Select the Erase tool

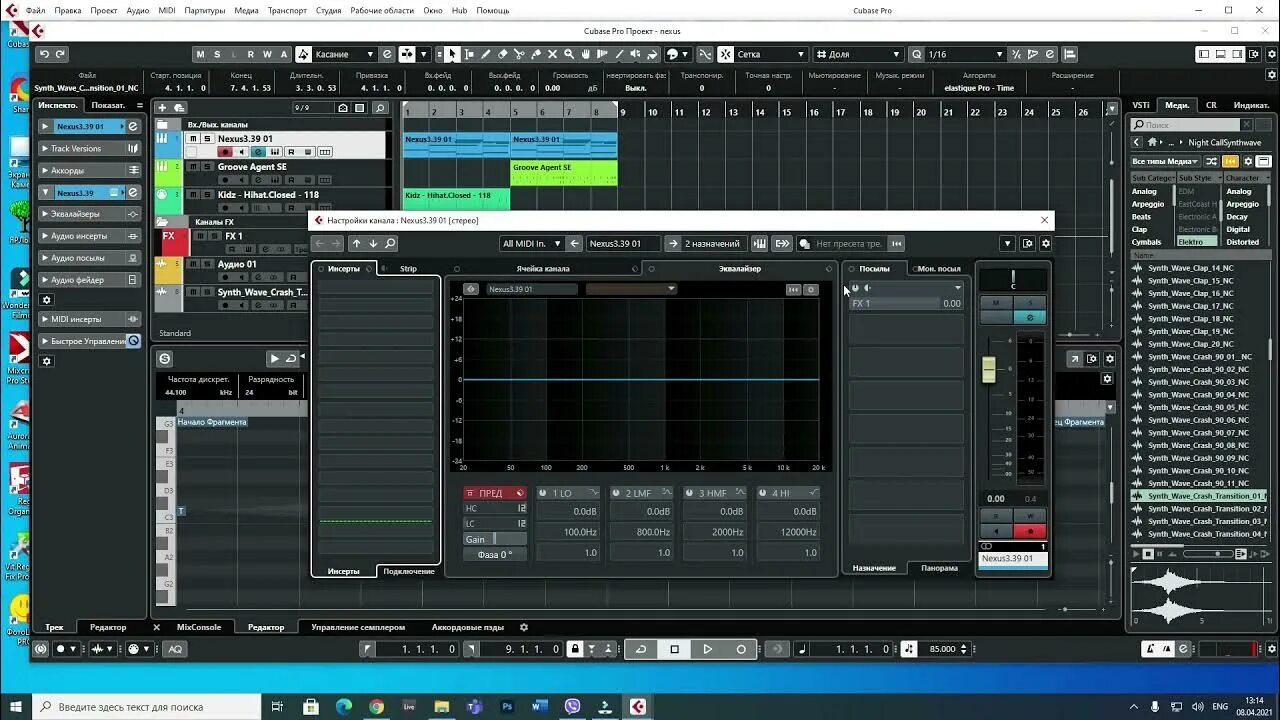(503, 54)
